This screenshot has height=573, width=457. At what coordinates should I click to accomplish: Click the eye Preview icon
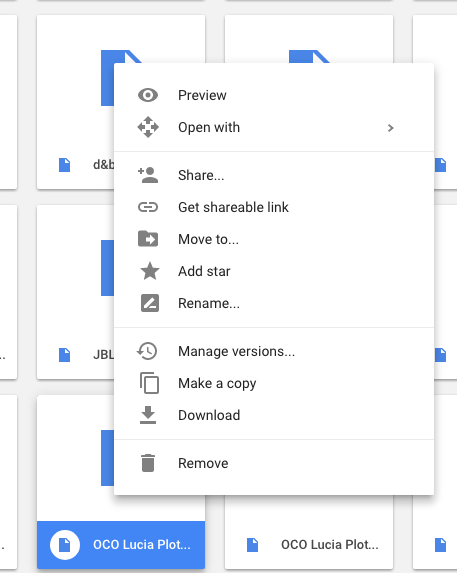click(148, 95)
